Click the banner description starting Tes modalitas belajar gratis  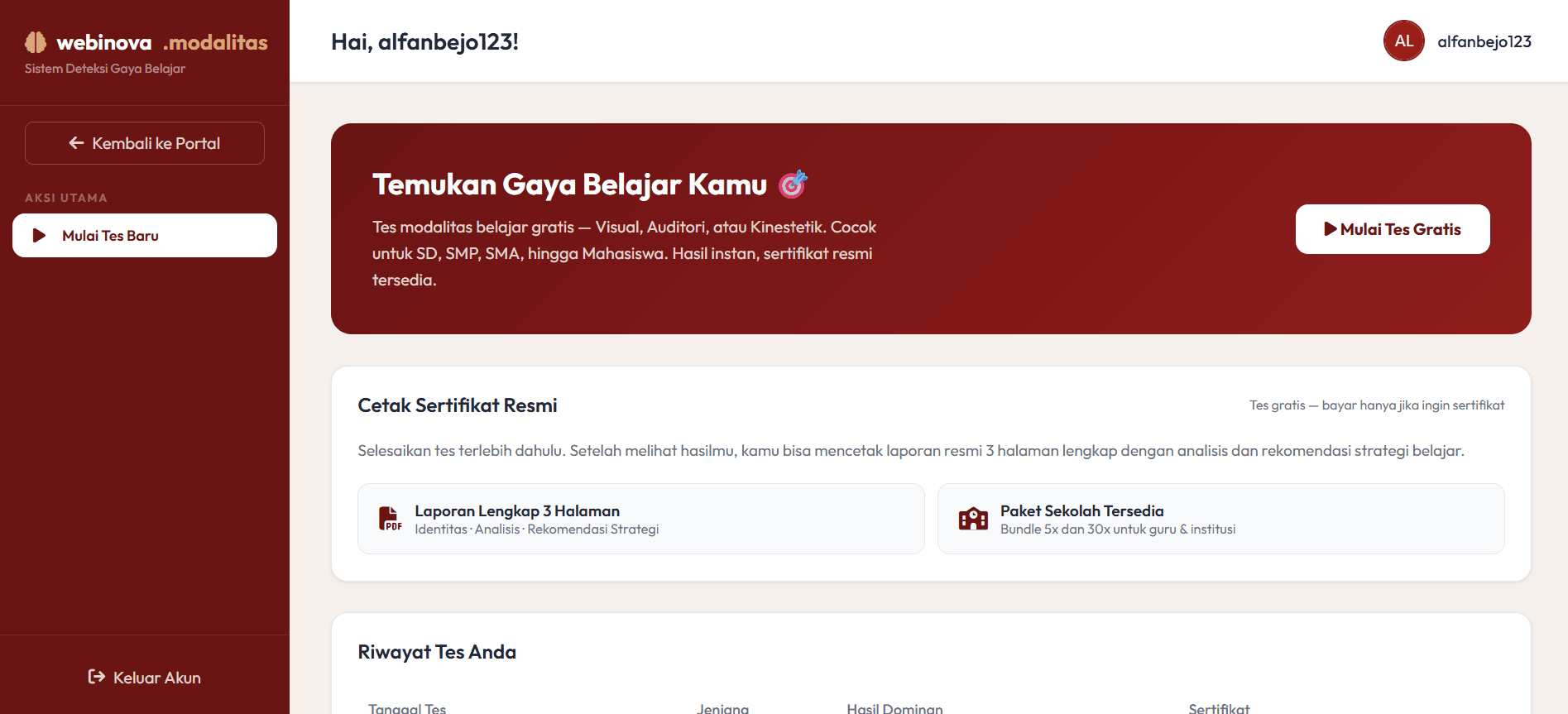click(x=624, y=253)
